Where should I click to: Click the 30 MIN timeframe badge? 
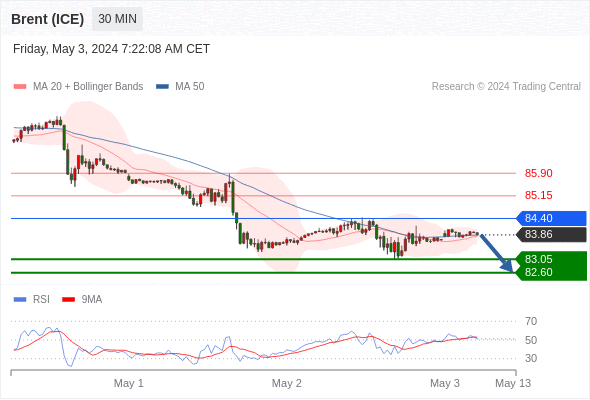pos(117,19)
